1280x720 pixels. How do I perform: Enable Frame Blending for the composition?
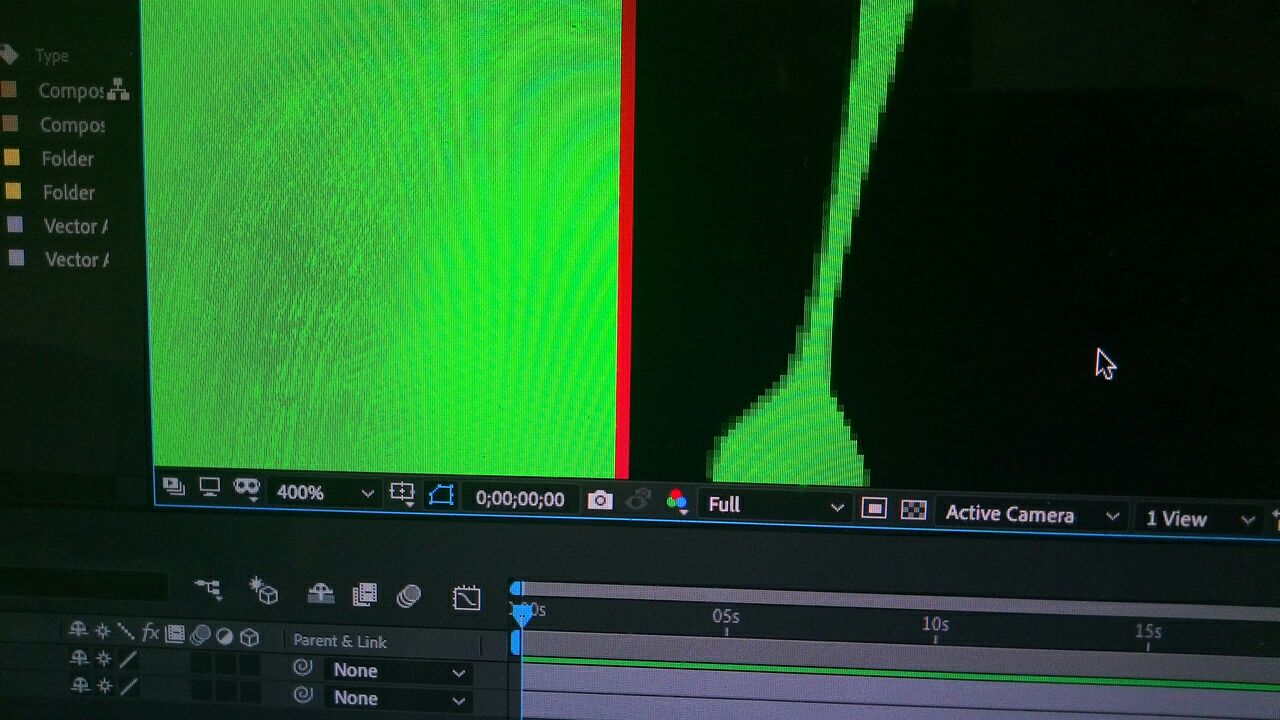(365, 595)
